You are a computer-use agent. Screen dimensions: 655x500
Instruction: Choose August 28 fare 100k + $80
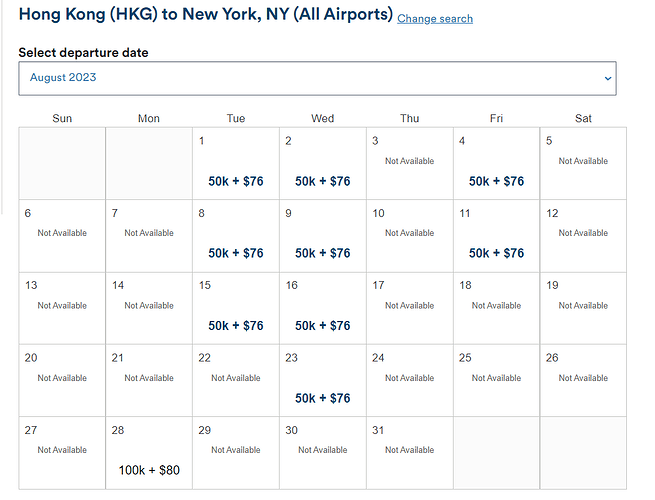point(149,470)
